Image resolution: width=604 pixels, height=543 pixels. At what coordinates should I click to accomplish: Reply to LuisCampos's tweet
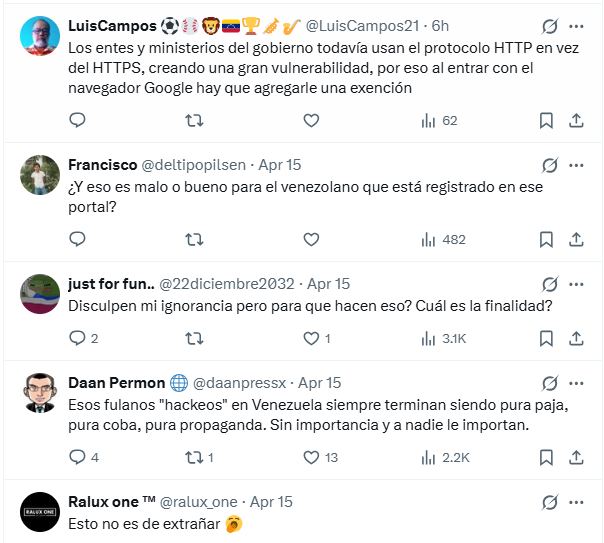pos(78,120)
